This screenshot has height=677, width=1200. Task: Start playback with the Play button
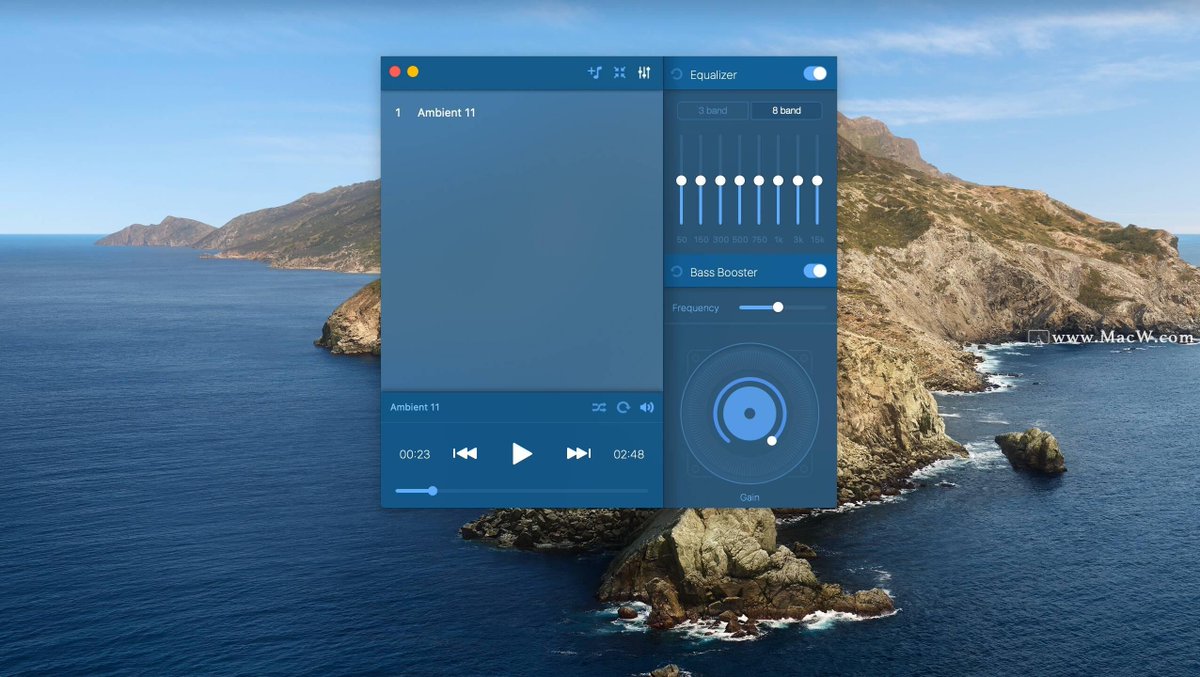522,453
